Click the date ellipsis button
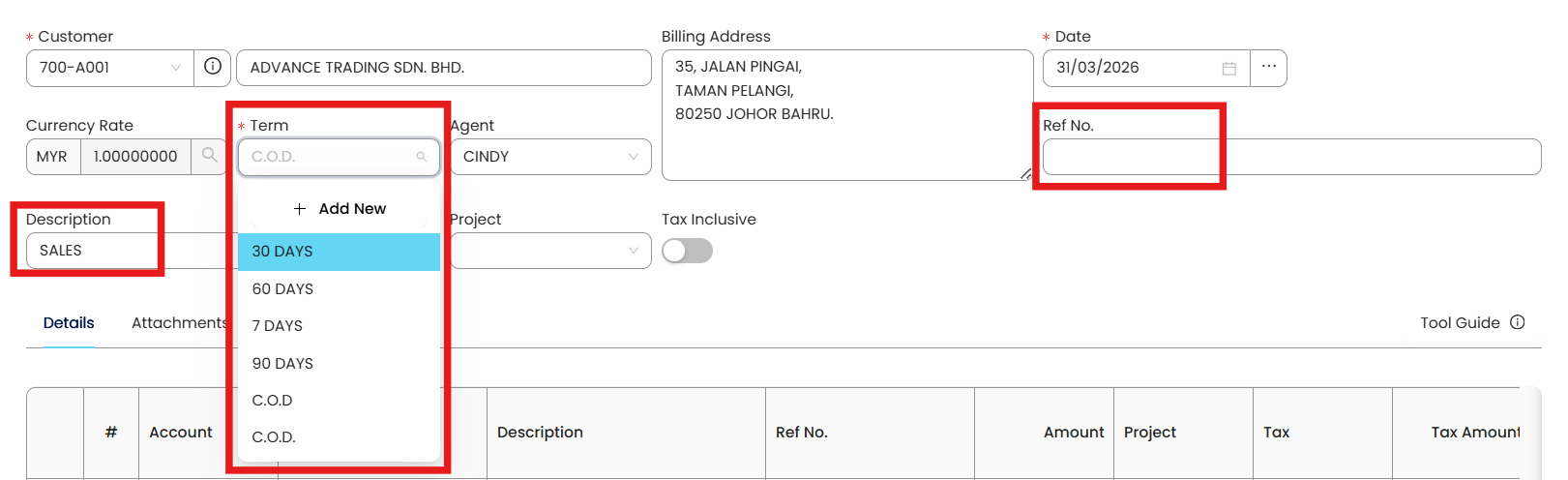This screenshot has height=480, width=1568. tap(1268, 67)
